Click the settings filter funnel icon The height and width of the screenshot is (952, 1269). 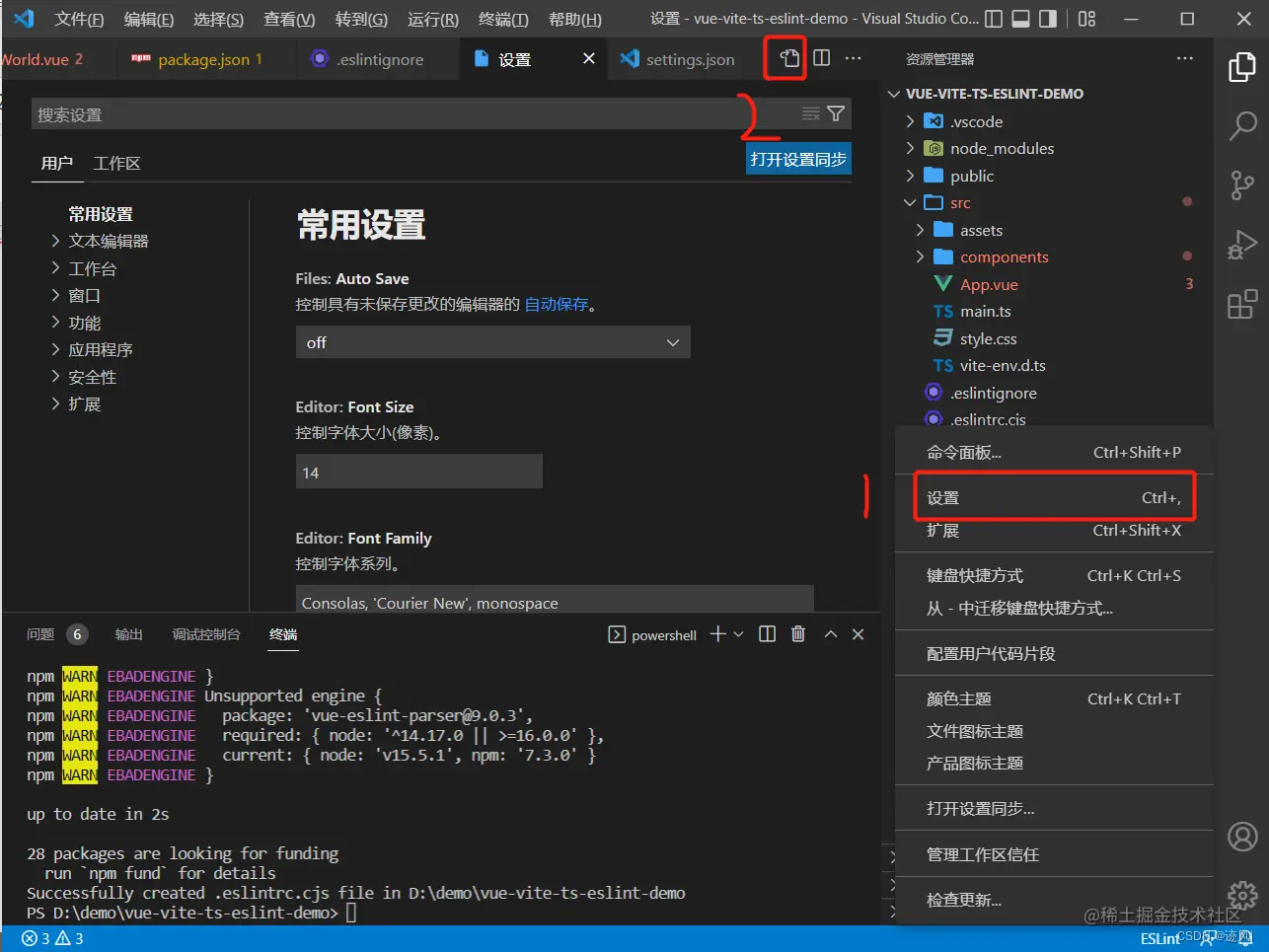pos(836,113)
